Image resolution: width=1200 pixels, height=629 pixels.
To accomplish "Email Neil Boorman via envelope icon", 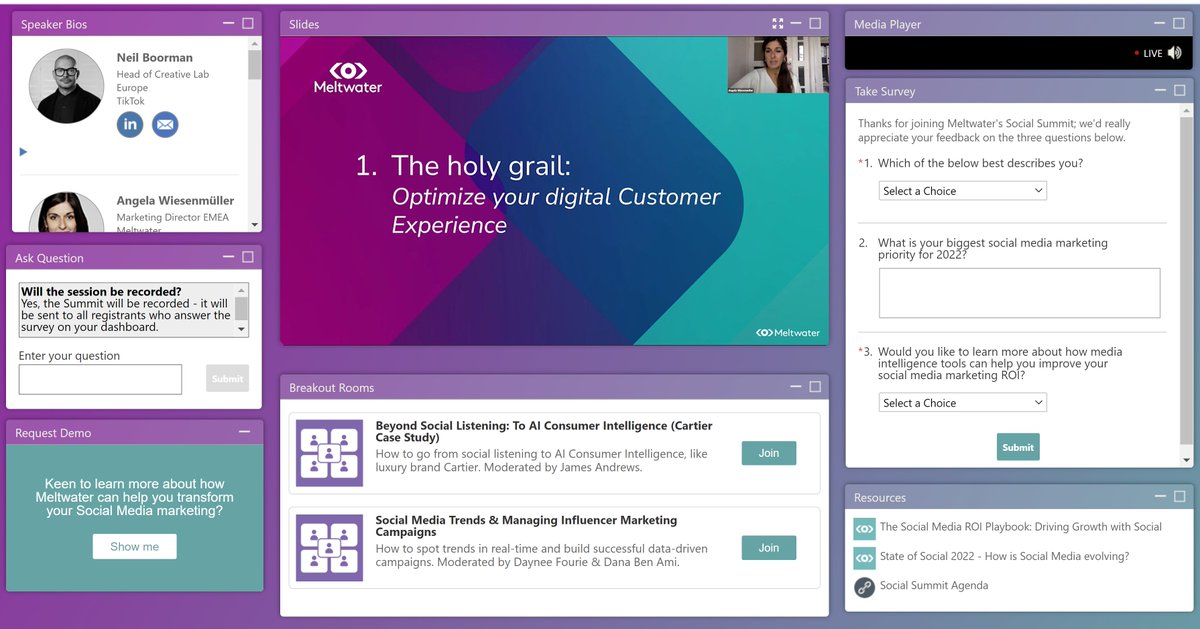I will 165,125.
